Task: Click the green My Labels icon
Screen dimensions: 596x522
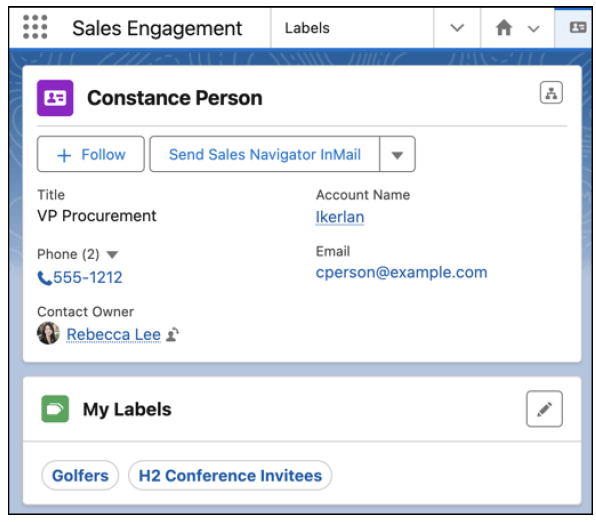Action: [x=55, y=409]
